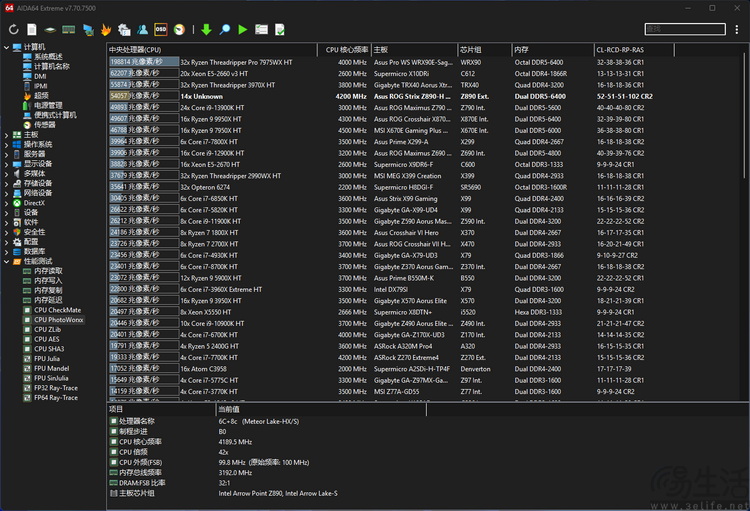Image resolution: width=750 pixels, height=511 pixels.
Task: Click the results list vertical scrollbar
Action: point(745,115)
